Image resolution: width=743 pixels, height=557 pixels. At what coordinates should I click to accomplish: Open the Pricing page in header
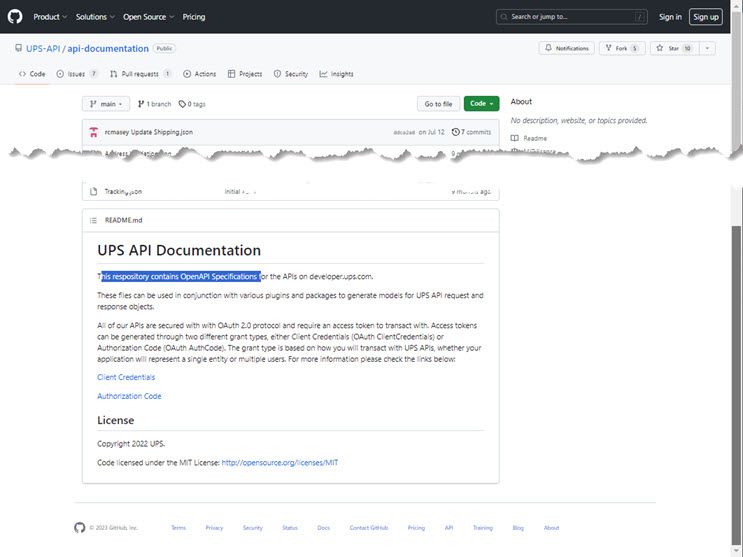pyautogui.click(x=194, y=17)
